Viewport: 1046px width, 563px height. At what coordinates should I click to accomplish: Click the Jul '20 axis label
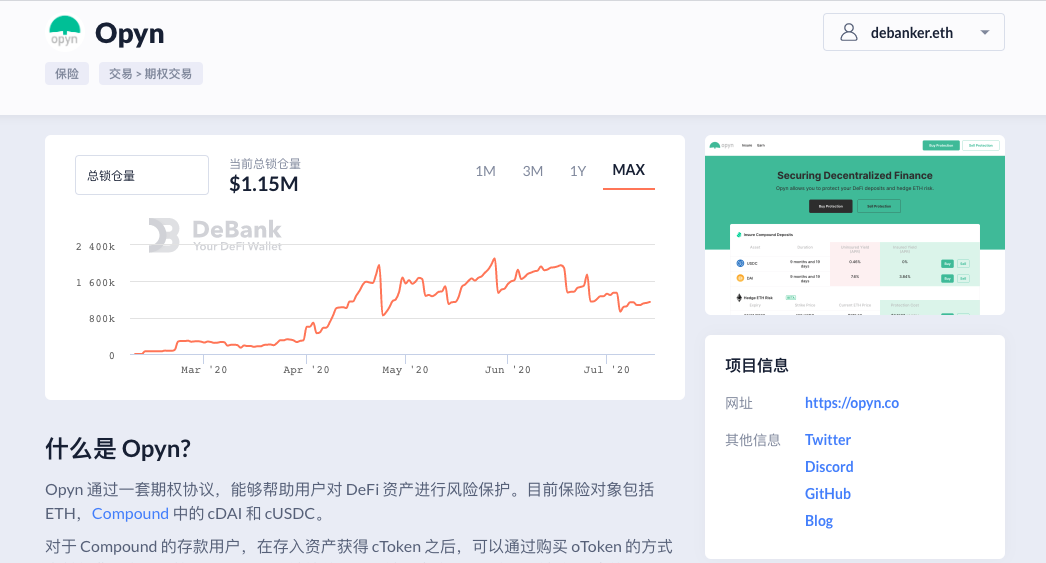(606, 370)
